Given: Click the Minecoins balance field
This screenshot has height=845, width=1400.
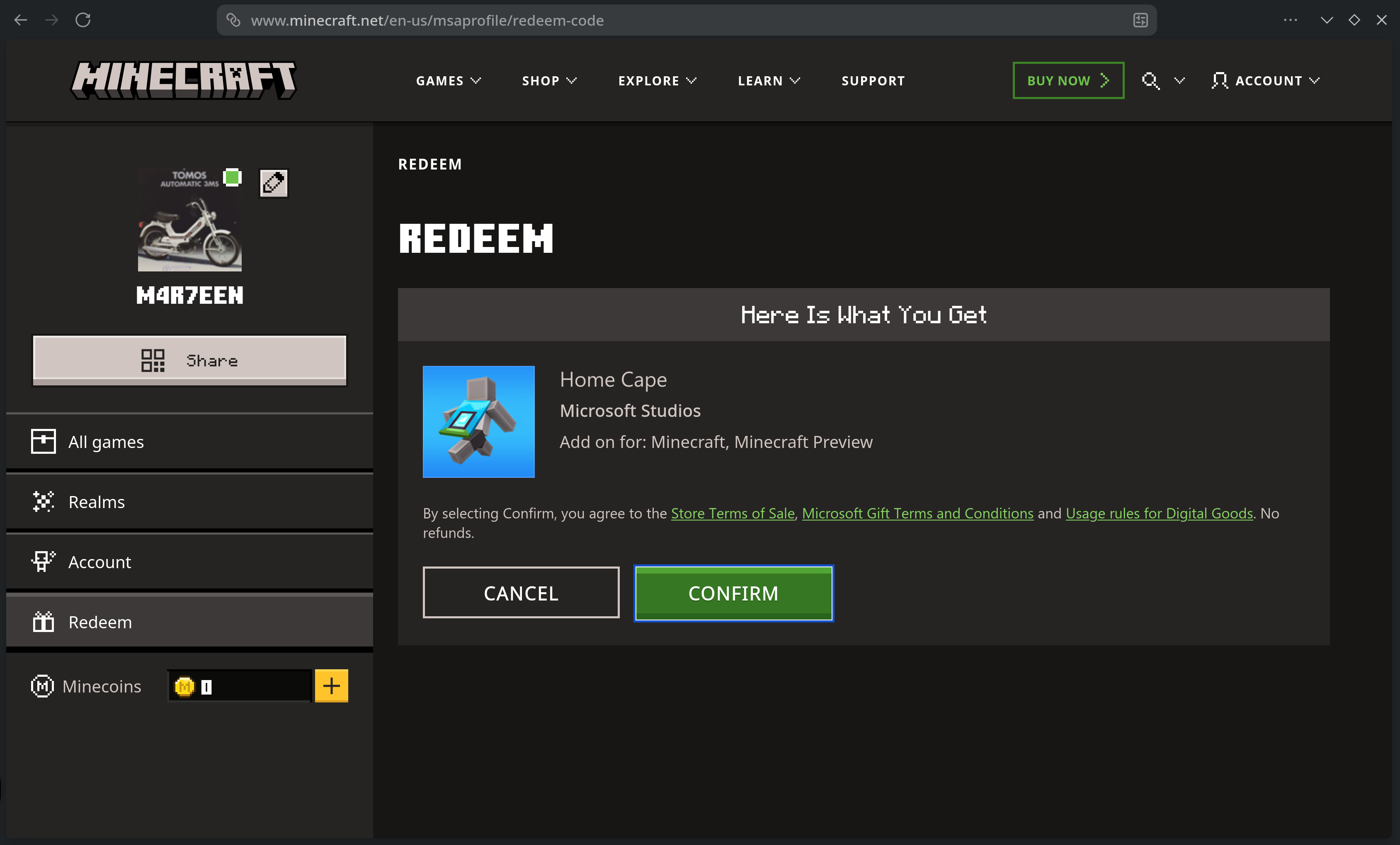Looking at the screenshot, I should coord(240,687).
